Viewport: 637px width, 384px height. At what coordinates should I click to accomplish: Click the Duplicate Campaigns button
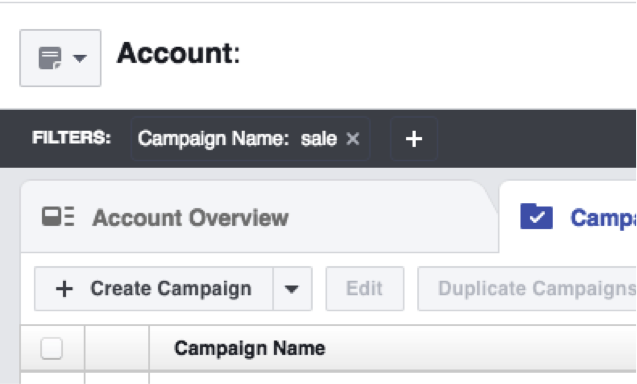pos(527,289)
